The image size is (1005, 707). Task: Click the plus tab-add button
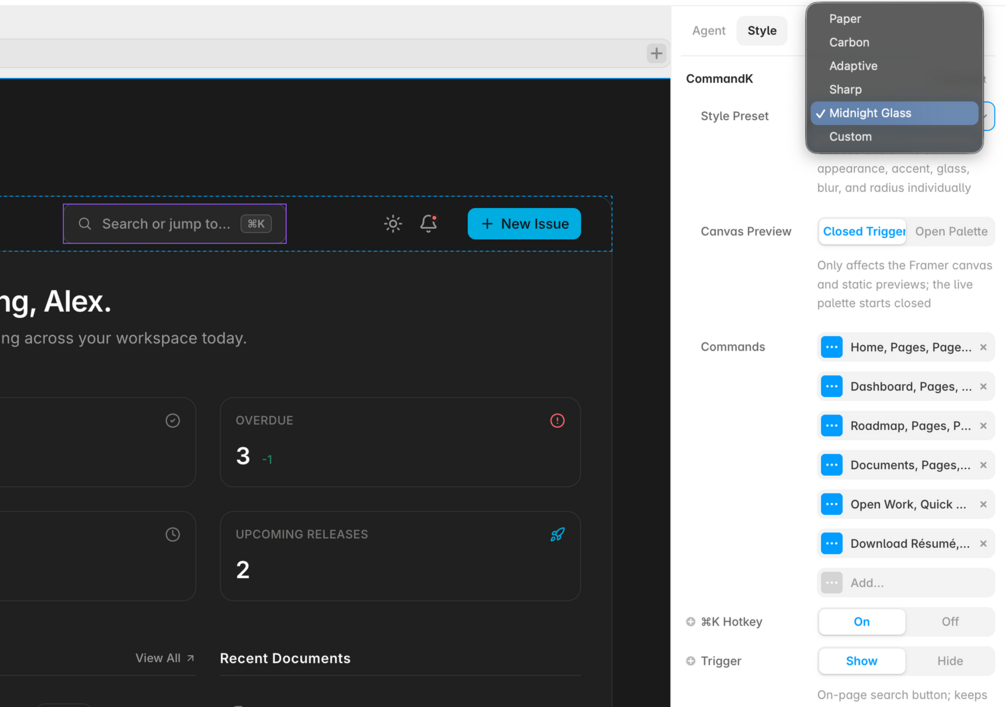[x=656, y=53]
